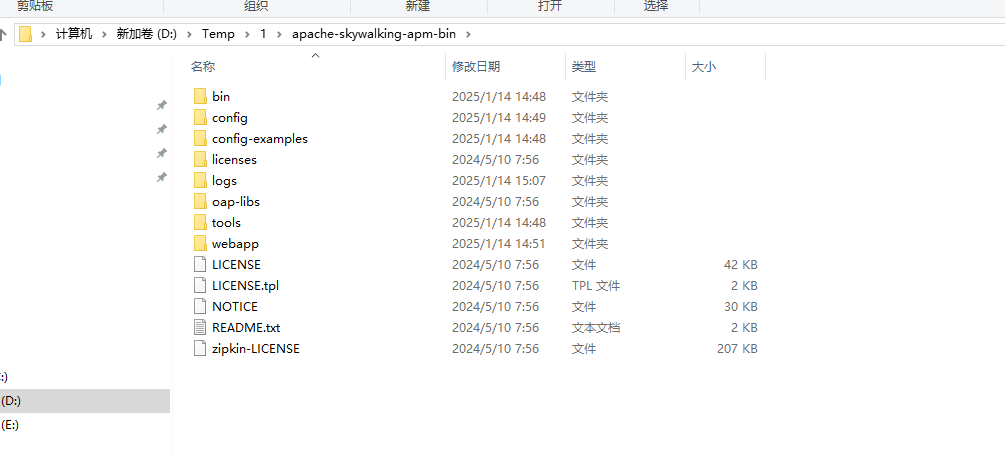
Task: Click the webapp date 2025/1/14 14:51
Action: coord(499,244)
